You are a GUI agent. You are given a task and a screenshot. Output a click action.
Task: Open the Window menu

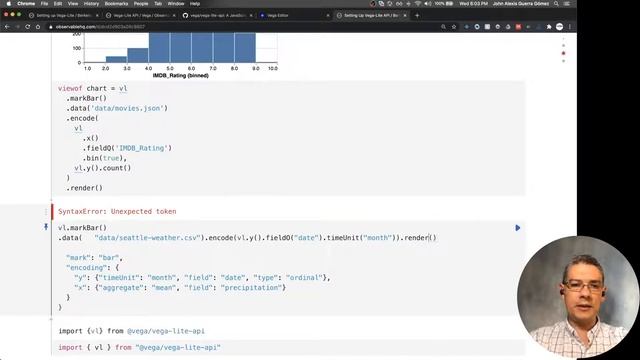tap(176, 4)
